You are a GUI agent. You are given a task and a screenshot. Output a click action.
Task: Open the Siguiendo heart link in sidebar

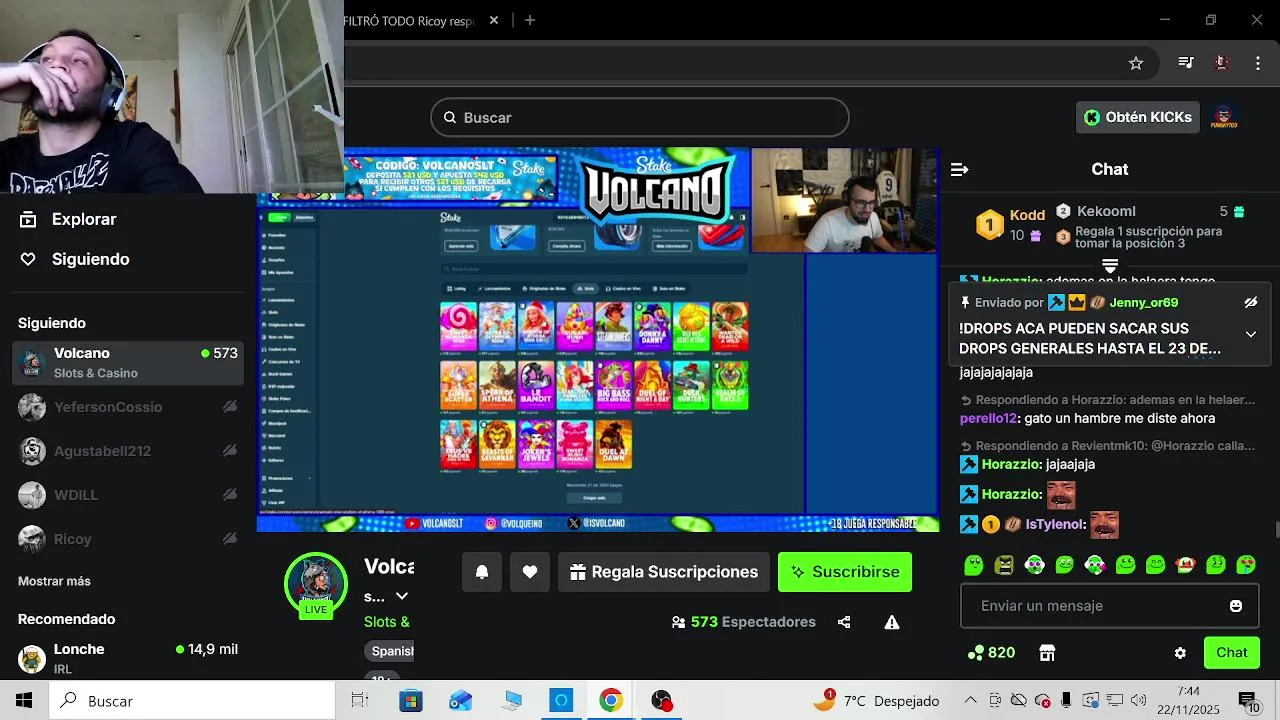75,259
